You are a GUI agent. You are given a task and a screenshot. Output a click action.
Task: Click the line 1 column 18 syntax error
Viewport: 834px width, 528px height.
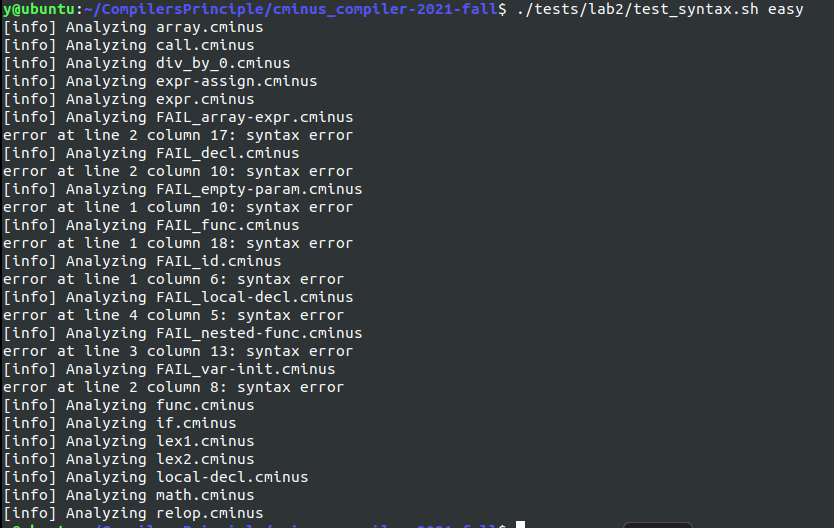(178, 243)
